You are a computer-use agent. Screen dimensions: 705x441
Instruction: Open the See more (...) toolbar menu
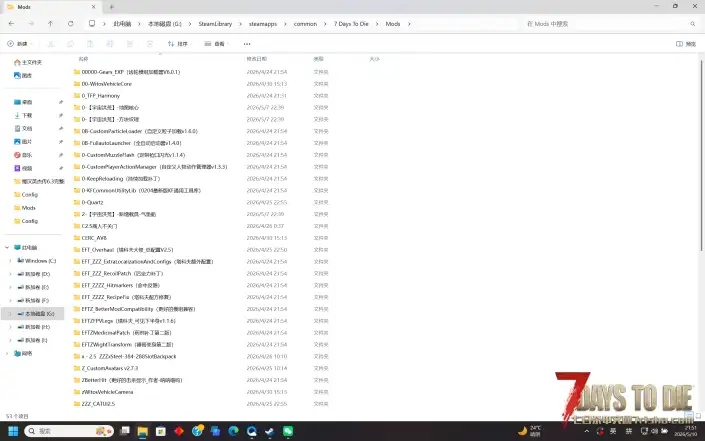click(x=247, y=44)
